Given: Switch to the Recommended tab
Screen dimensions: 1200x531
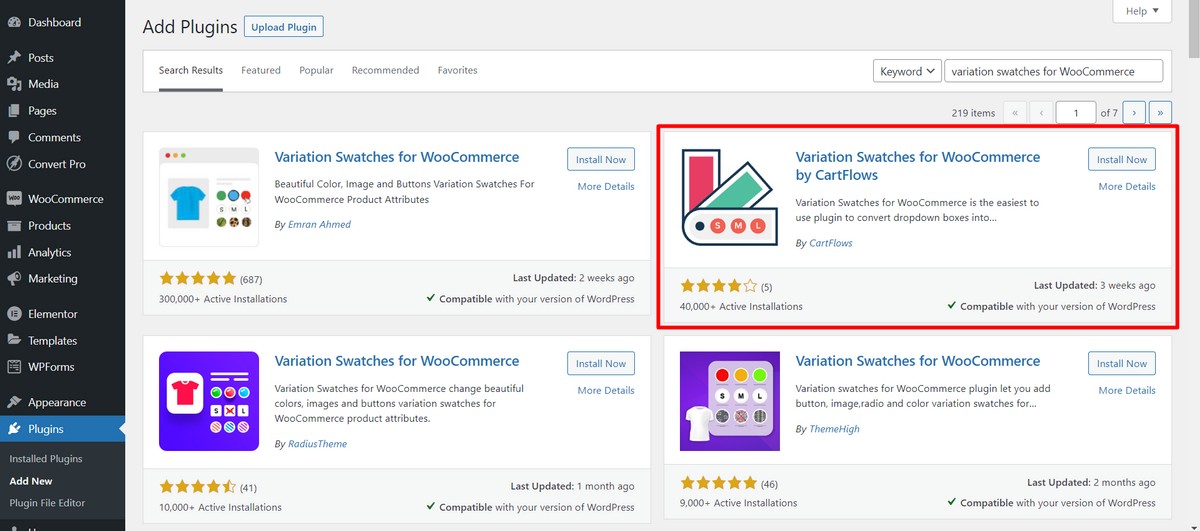Looking at the screenshot, I should tap(385, 71).
